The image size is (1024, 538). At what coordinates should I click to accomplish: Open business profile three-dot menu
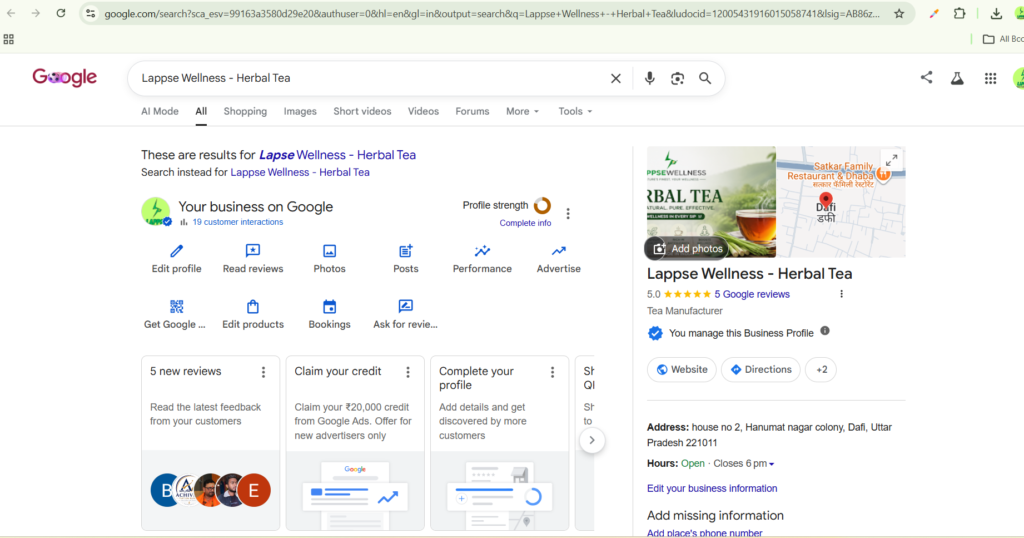(568, 214)
